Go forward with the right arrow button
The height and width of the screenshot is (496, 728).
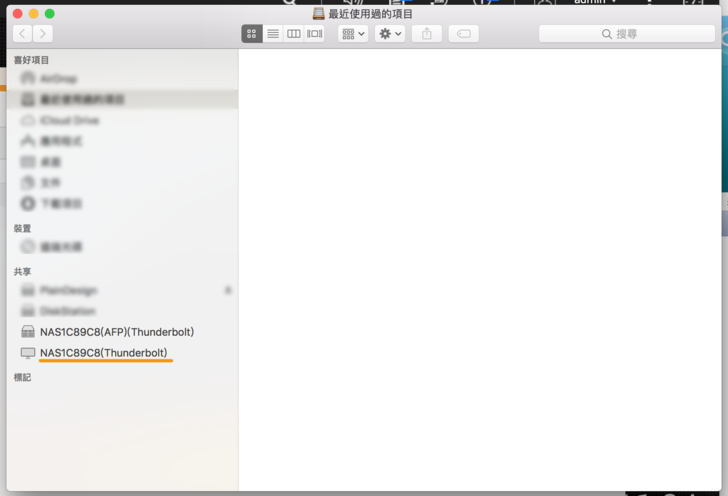point(43,33)
